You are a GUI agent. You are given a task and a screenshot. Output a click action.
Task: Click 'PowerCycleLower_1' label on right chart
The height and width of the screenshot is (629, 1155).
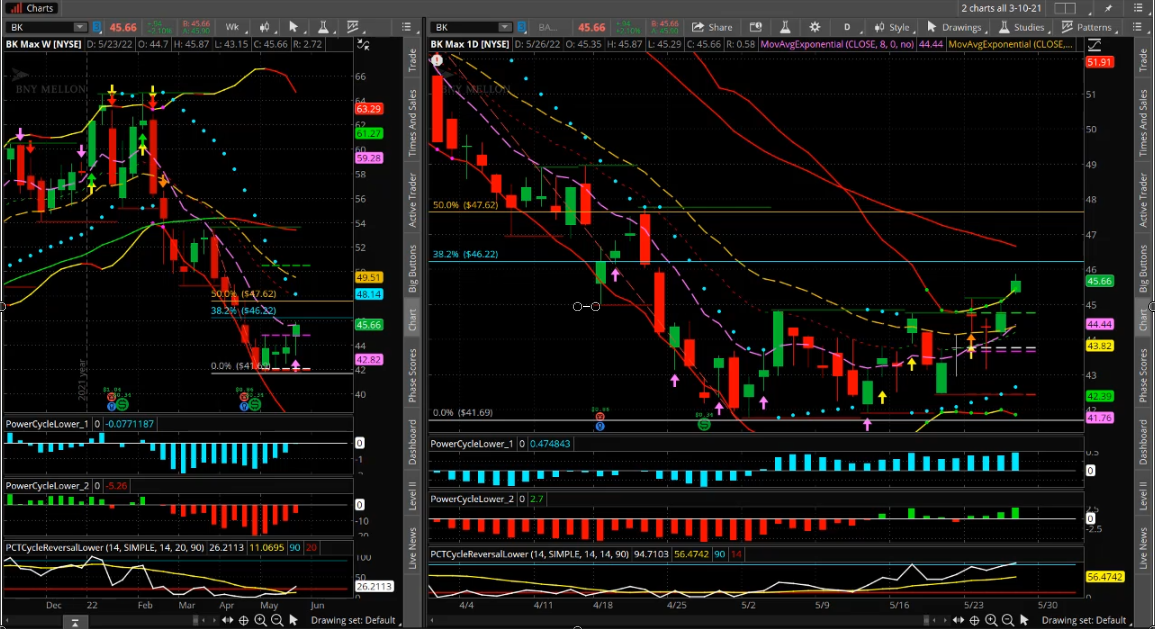(471, 443)
